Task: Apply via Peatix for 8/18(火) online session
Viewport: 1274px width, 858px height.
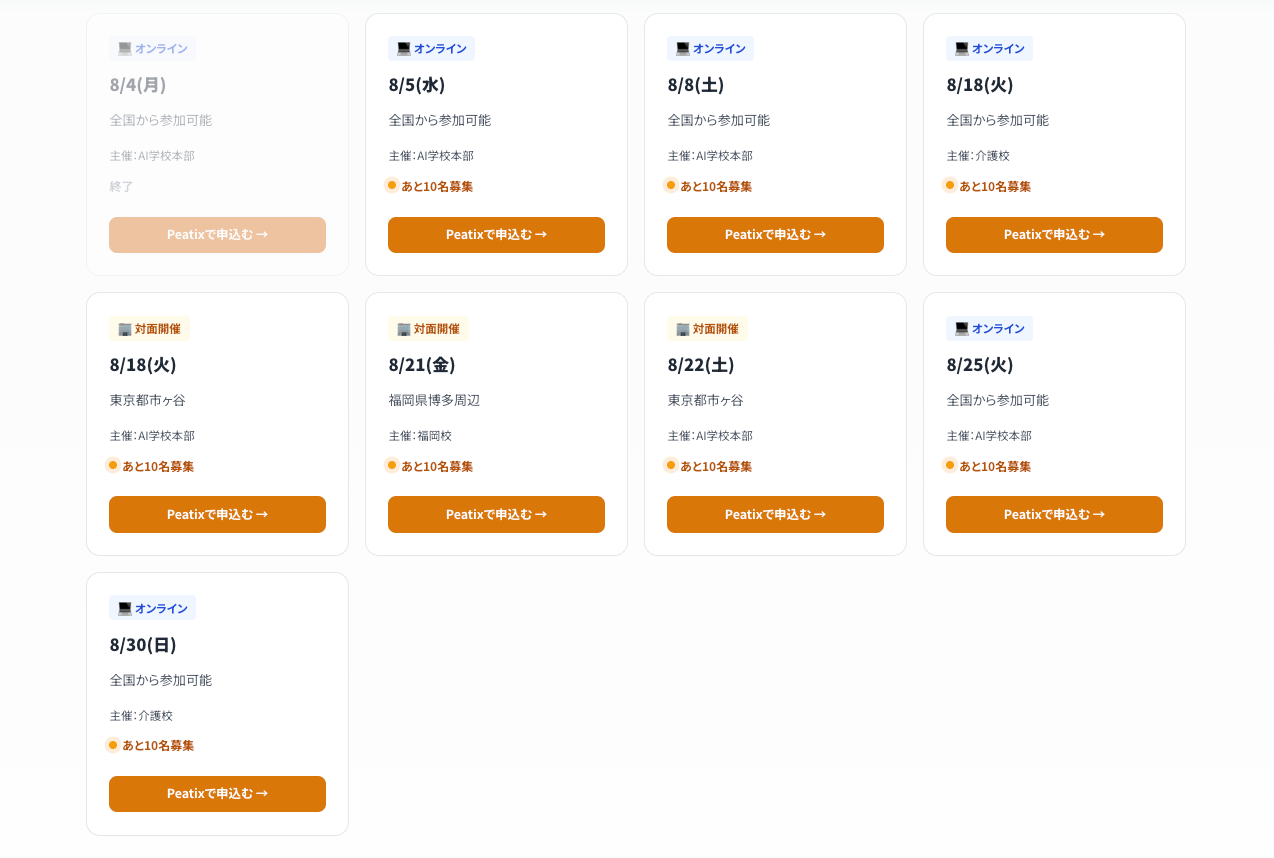Action: (x=1054, y=235)
